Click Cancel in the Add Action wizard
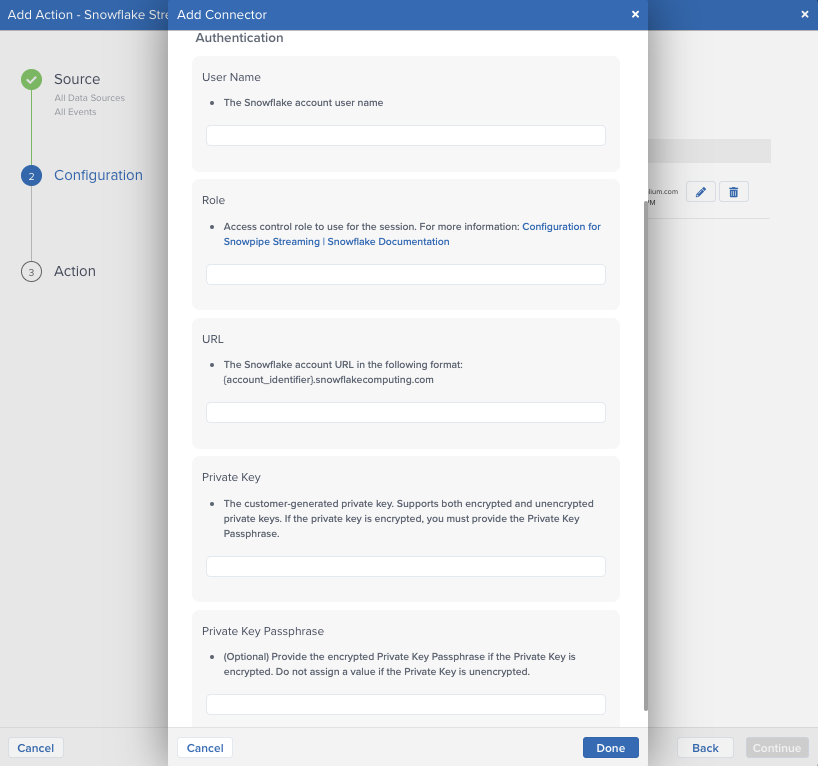 pyautogui.click(x=36, y=748)
